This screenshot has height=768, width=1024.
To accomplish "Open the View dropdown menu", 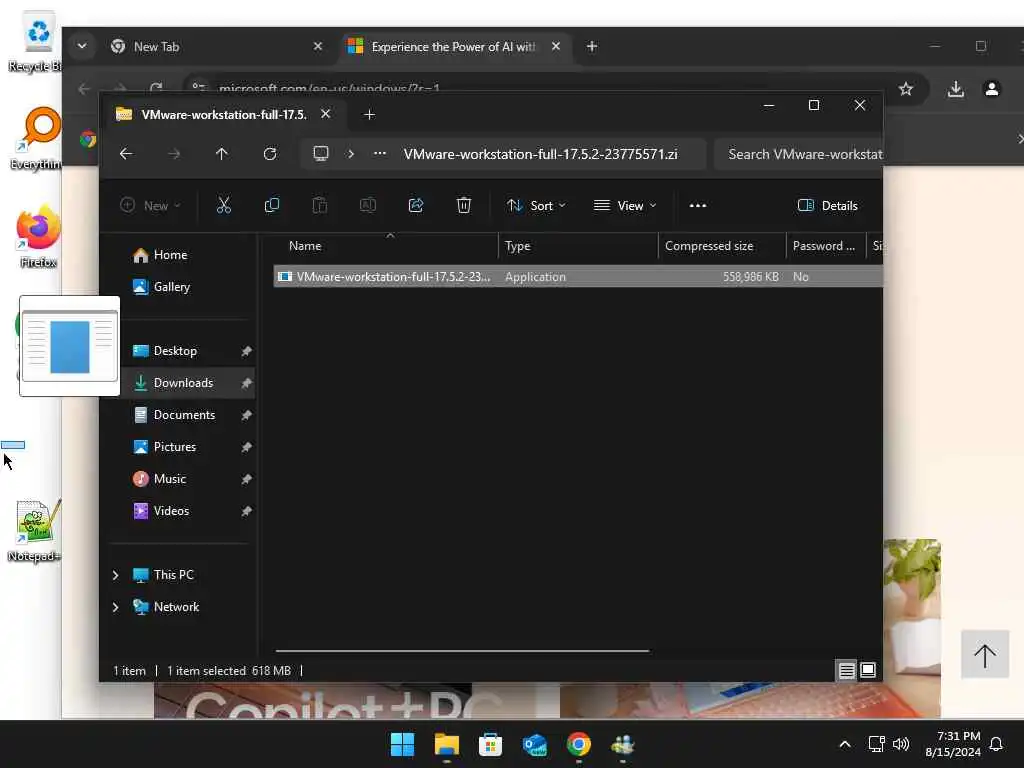I will coord(625,205).
